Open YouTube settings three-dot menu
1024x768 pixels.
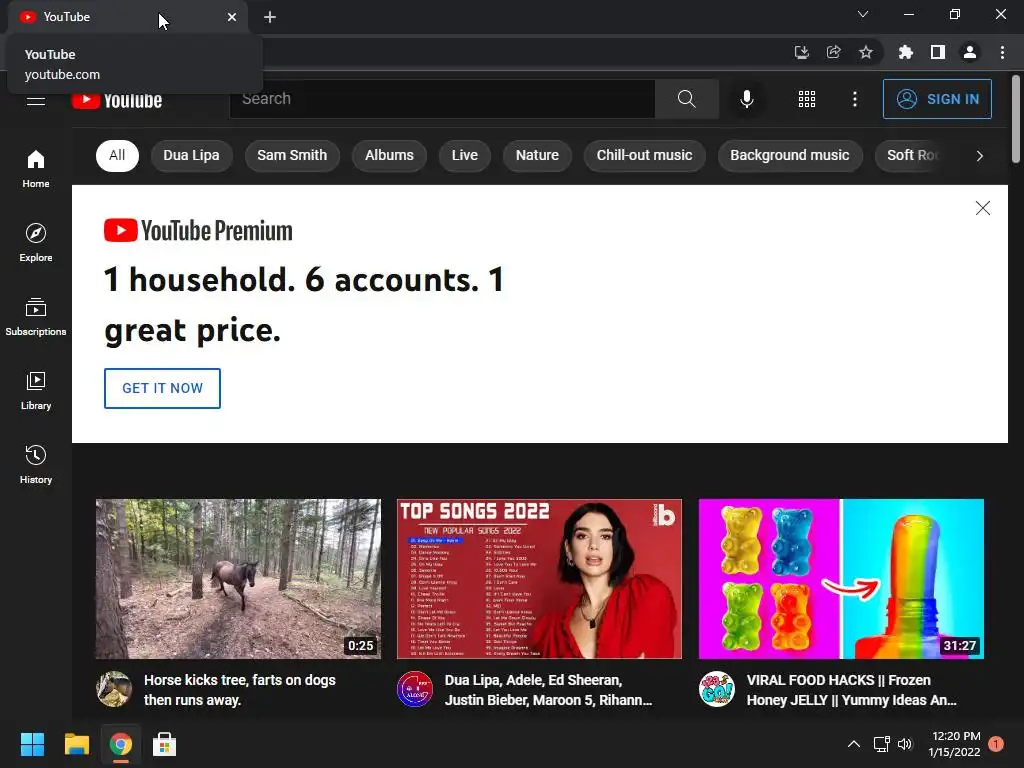pos(854,99)
